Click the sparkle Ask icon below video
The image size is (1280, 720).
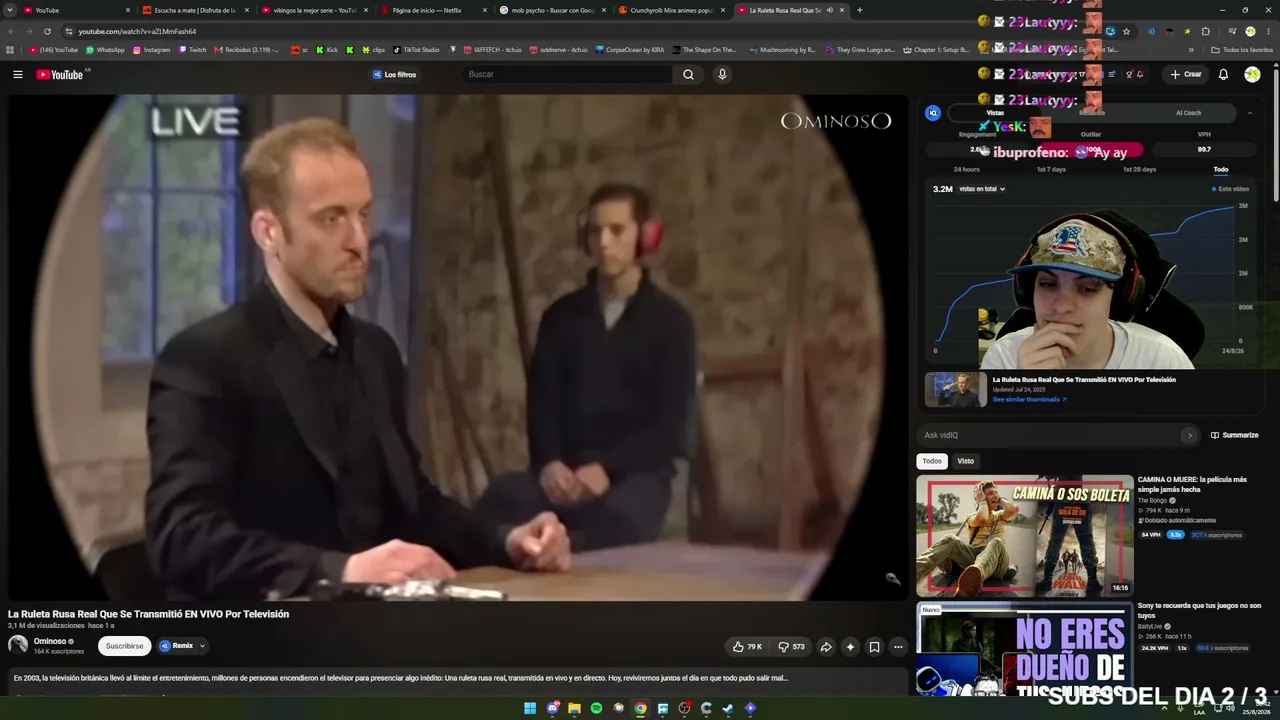tap(850, 647)
